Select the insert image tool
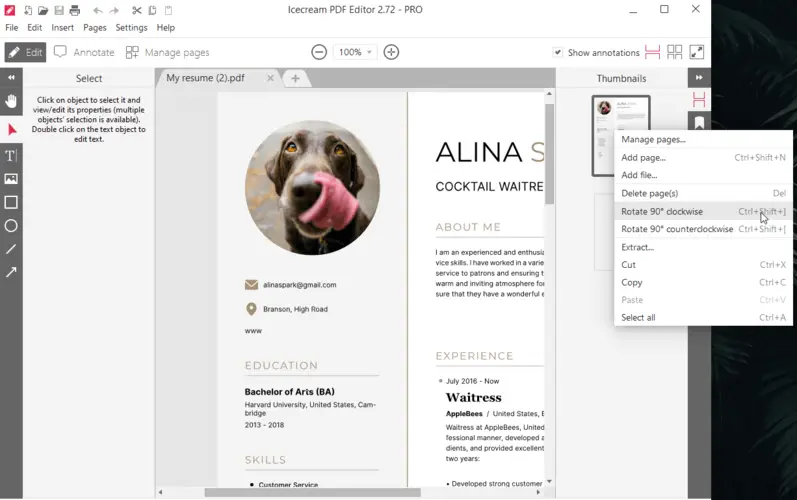 coord(11,179)
